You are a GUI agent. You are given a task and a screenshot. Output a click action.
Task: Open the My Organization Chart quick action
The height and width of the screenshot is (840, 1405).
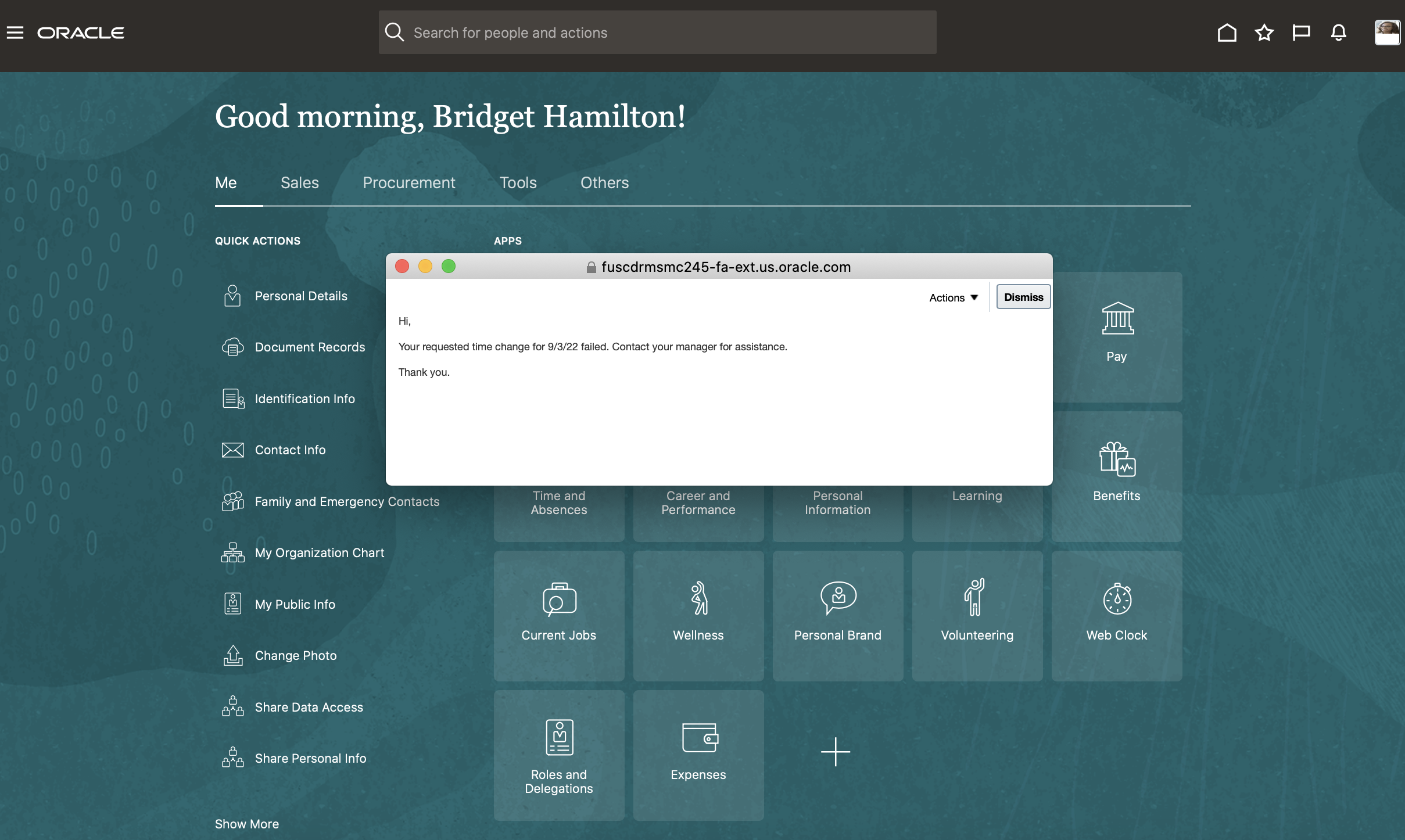(319, 552)
